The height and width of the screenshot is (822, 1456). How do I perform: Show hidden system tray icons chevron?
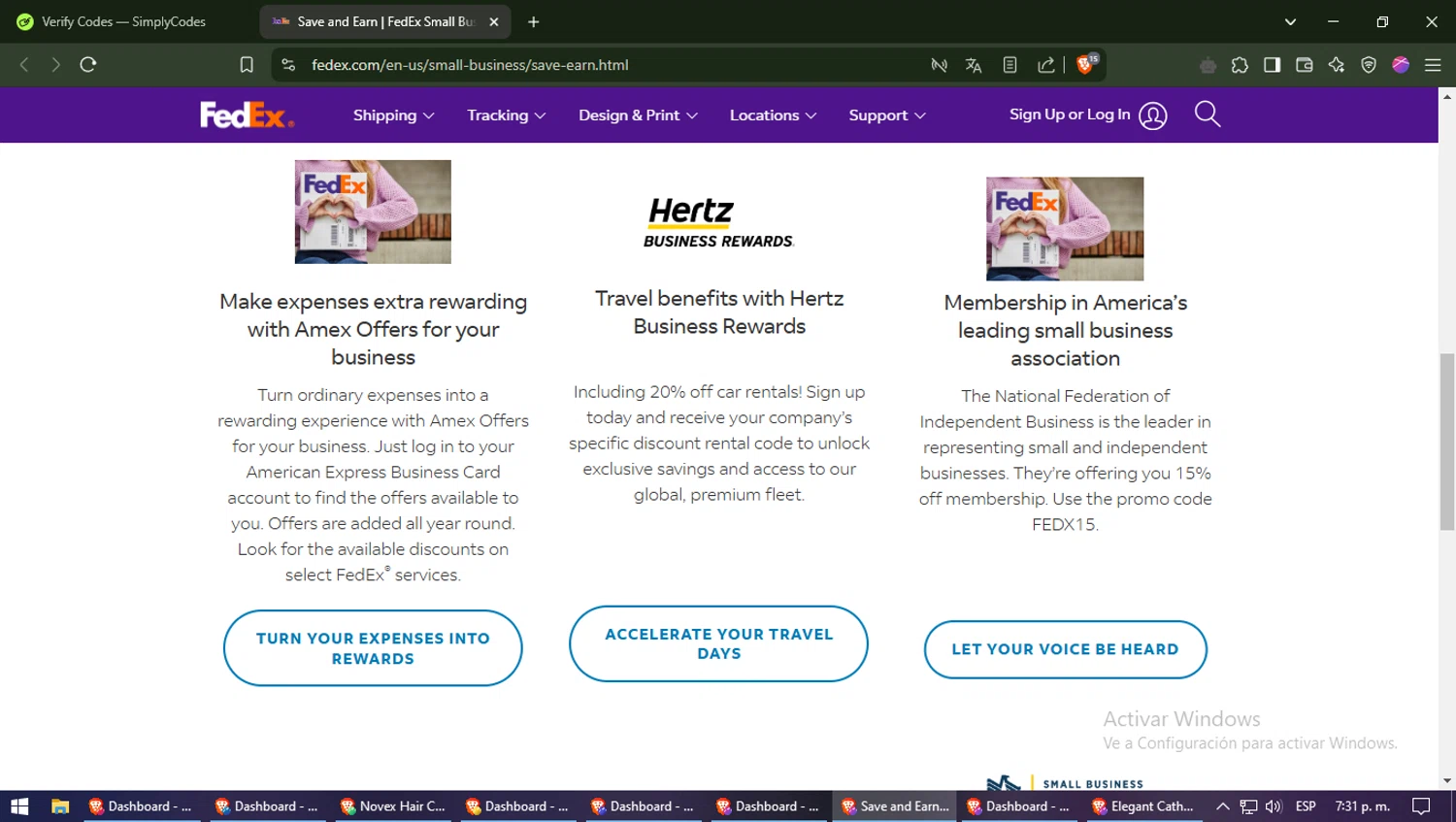click(x=1223, y=806)
